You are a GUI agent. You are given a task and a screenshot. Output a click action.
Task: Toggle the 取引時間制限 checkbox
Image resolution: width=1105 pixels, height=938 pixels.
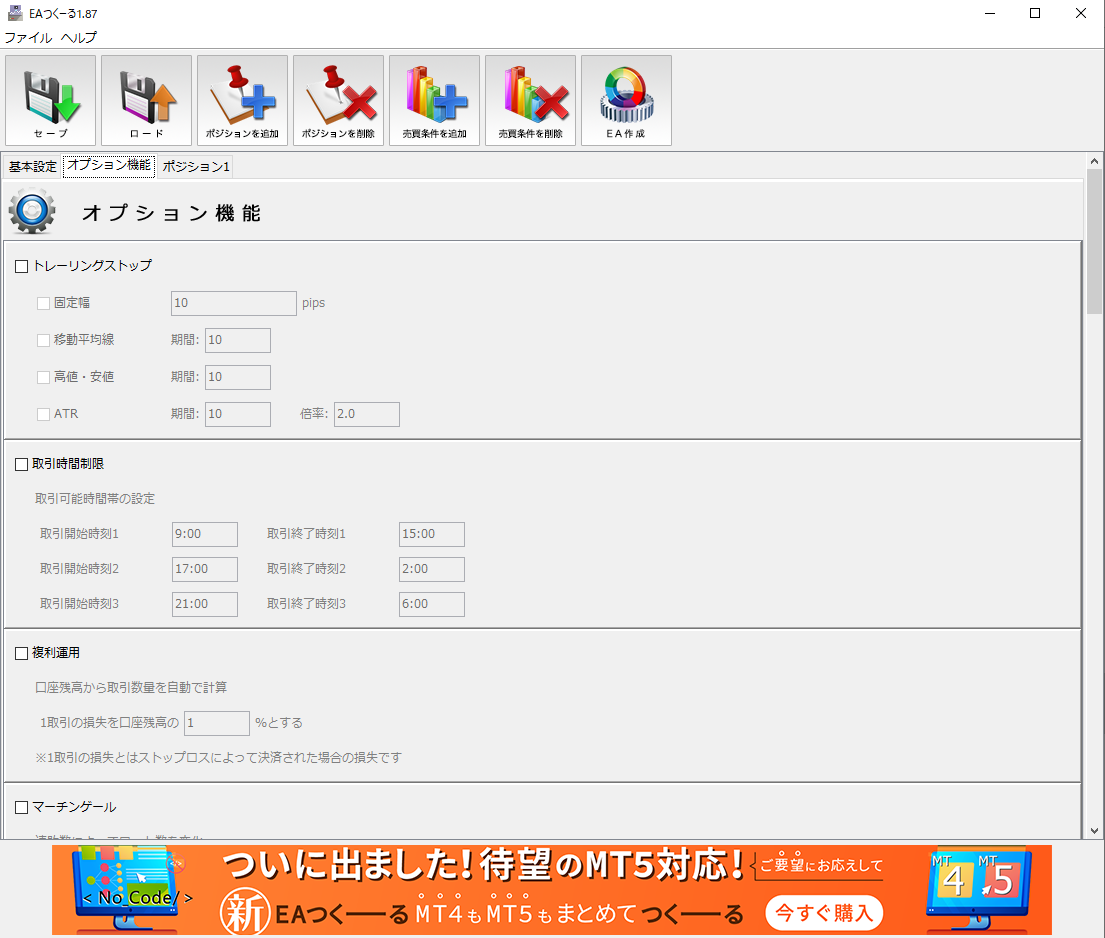pyautogui.click(x=22, y=465)
